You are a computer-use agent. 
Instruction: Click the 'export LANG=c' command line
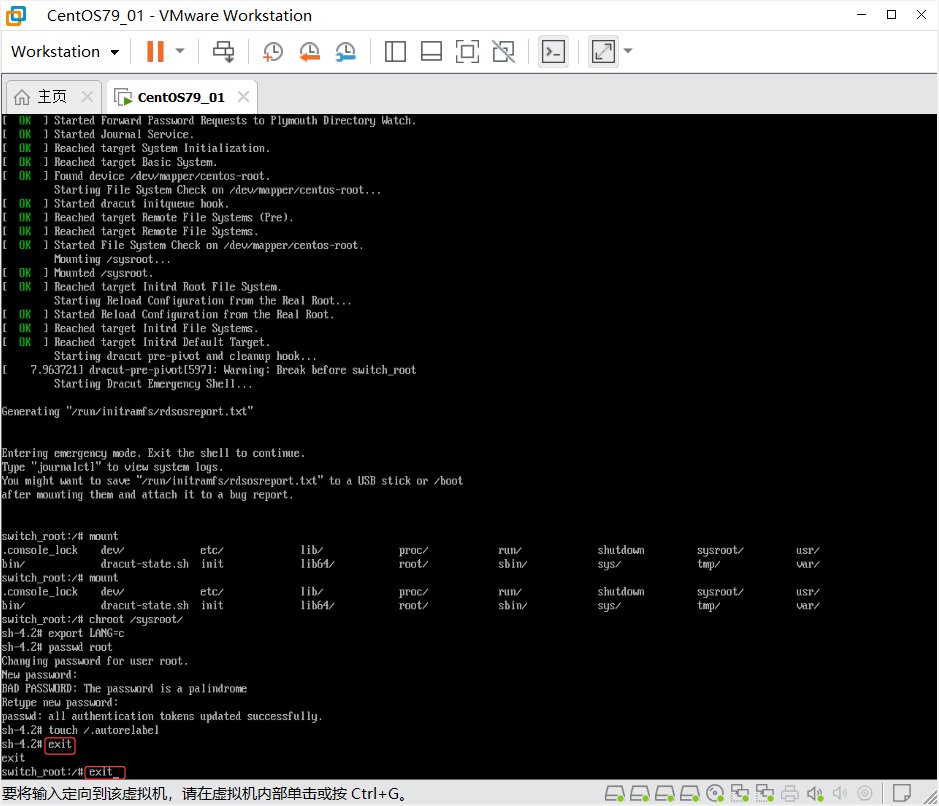coord(63,634)
